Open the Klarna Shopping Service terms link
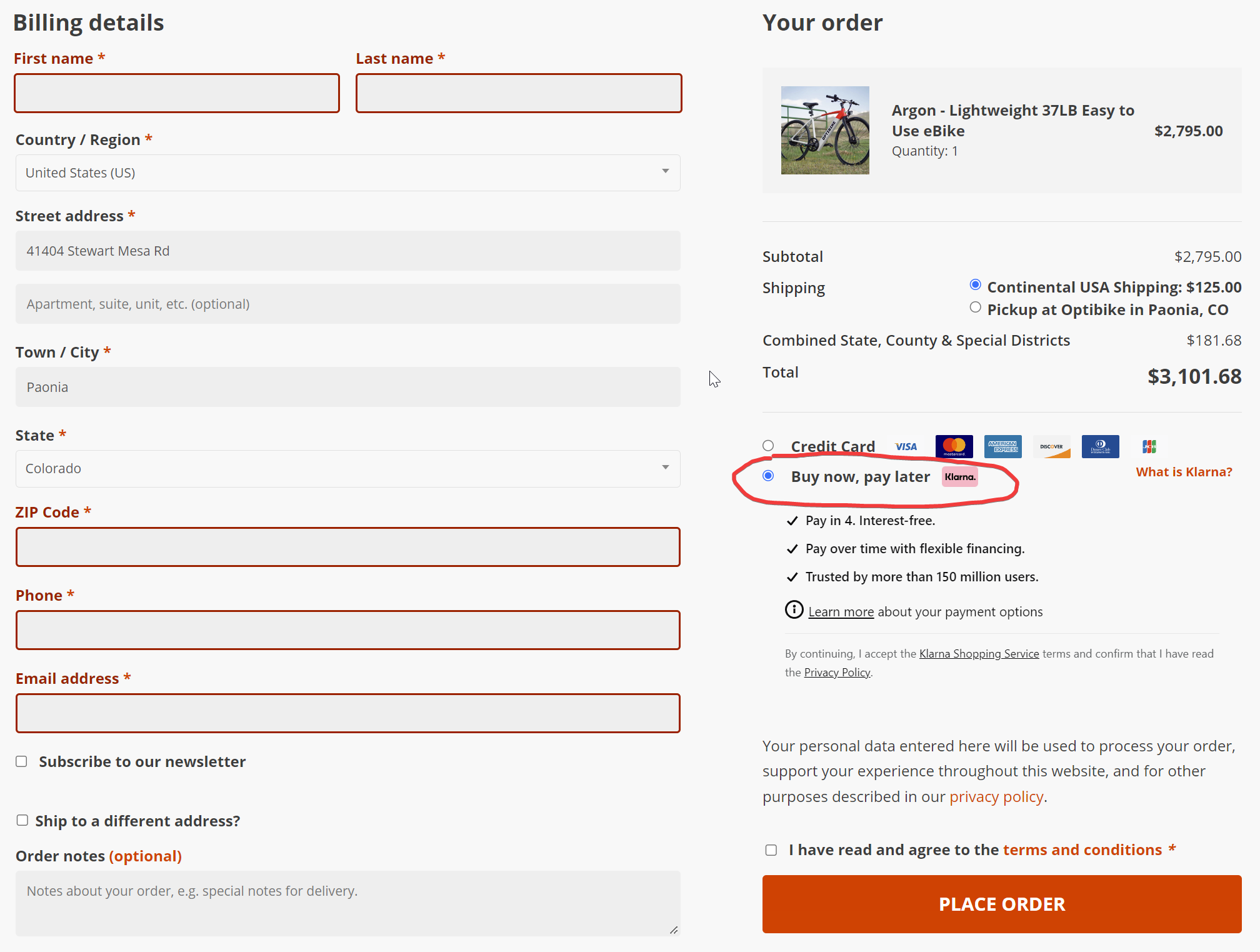Viewport: 1260px width, 952px height. [x=979, y=654]
